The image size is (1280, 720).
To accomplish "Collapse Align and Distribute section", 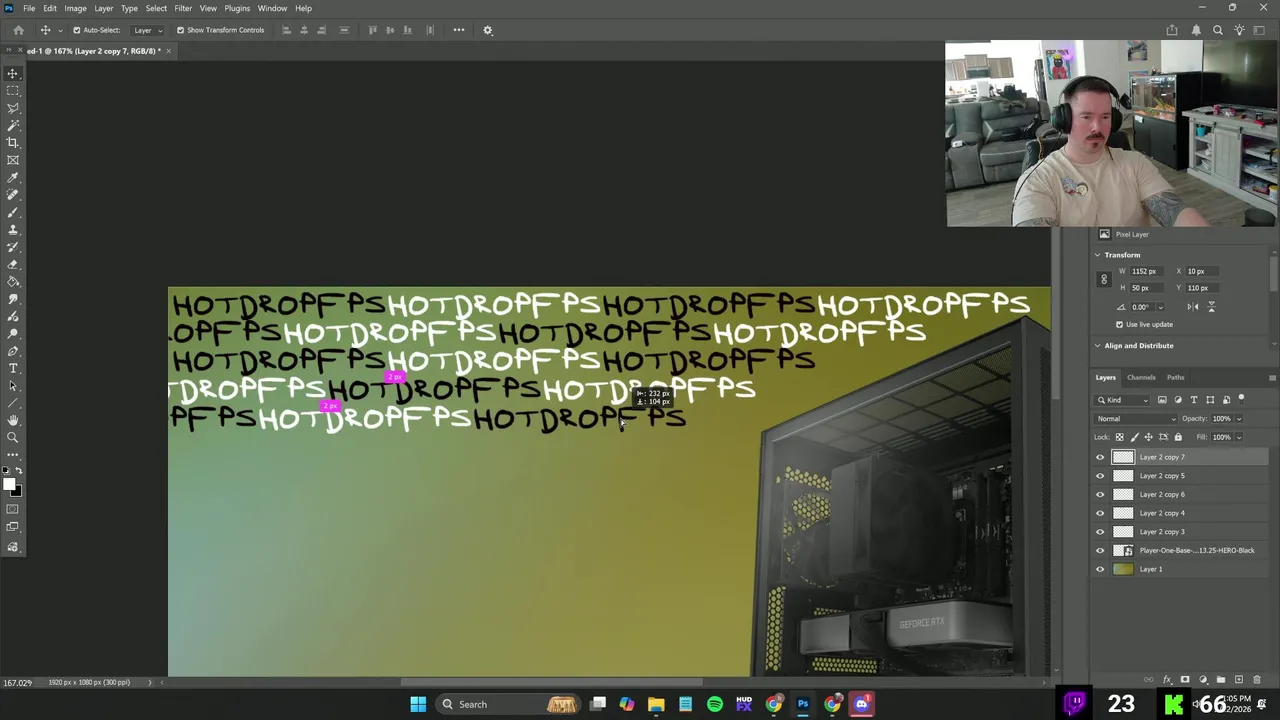I will pos(1097,346).
